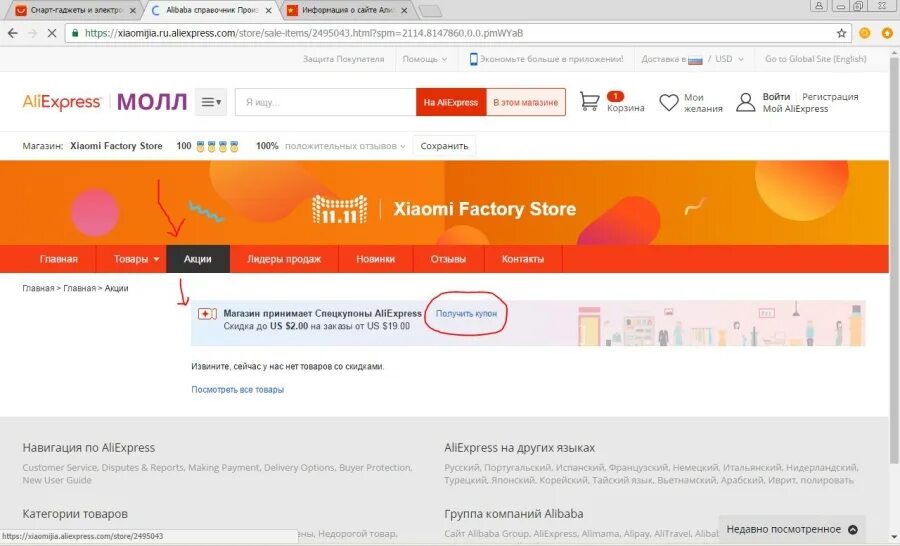The width and height of the screenshot is (900, 546).
Task: Click the Получить купон link
Action: 466,313
